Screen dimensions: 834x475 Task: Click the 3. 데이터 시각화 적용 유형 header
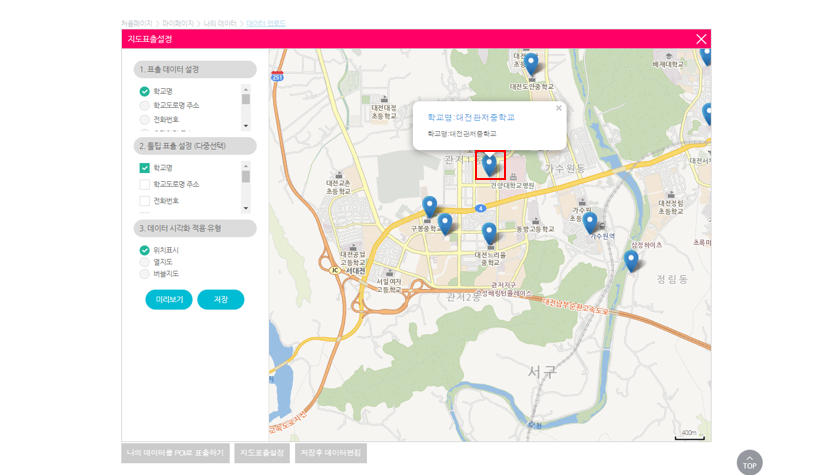195,228
